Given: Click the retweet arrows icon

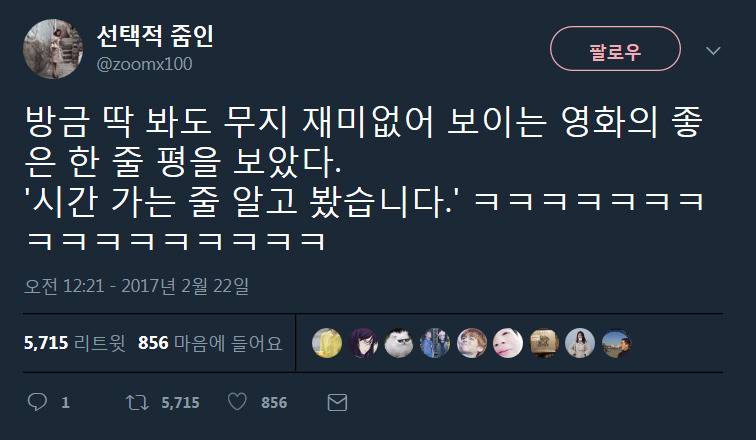Looking at the screenshot, I should tap(137, 402).
